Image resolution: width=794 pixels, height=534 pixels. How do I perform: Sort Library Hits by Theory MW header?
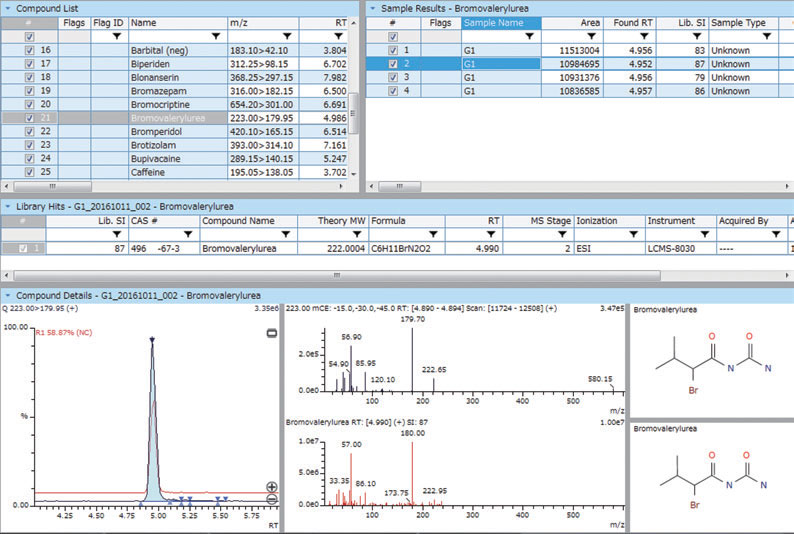[333, 221]
